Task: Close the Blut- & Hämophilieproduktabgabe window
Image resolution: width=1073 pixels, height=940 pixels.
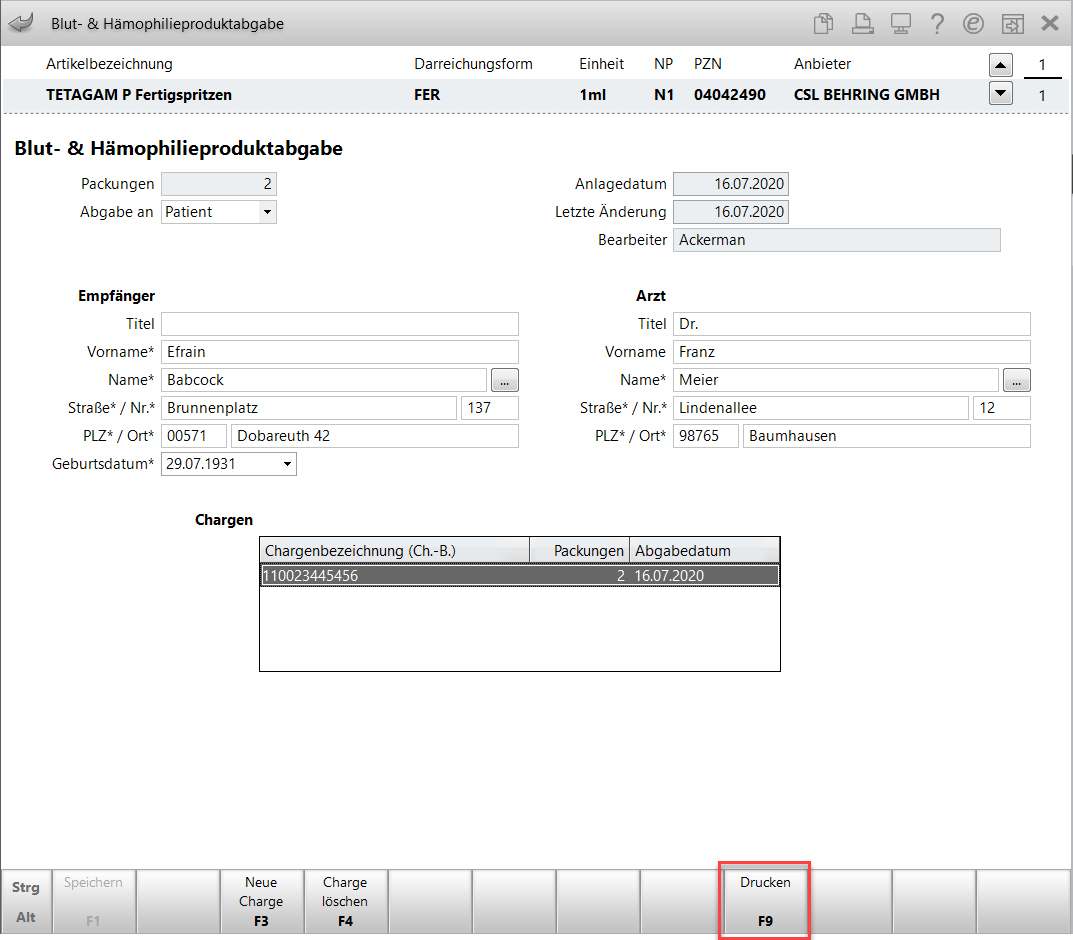Action: click(1050, 23)
